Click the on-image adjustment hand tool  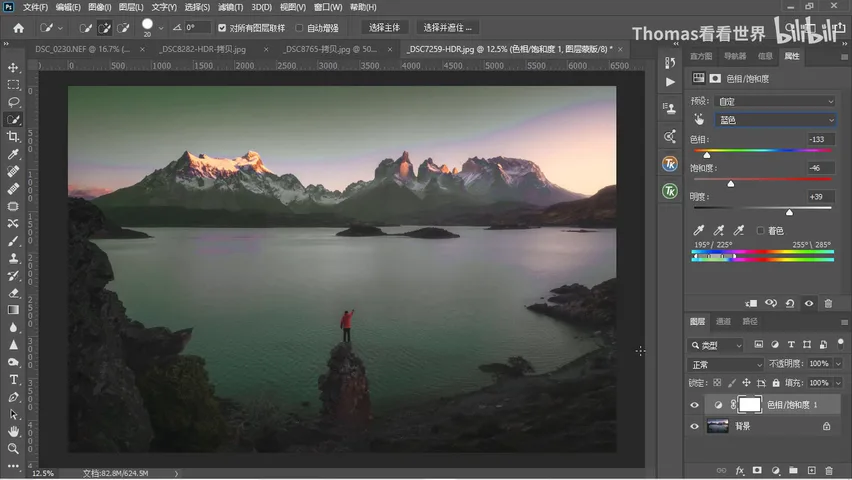(x=699, y=120)
